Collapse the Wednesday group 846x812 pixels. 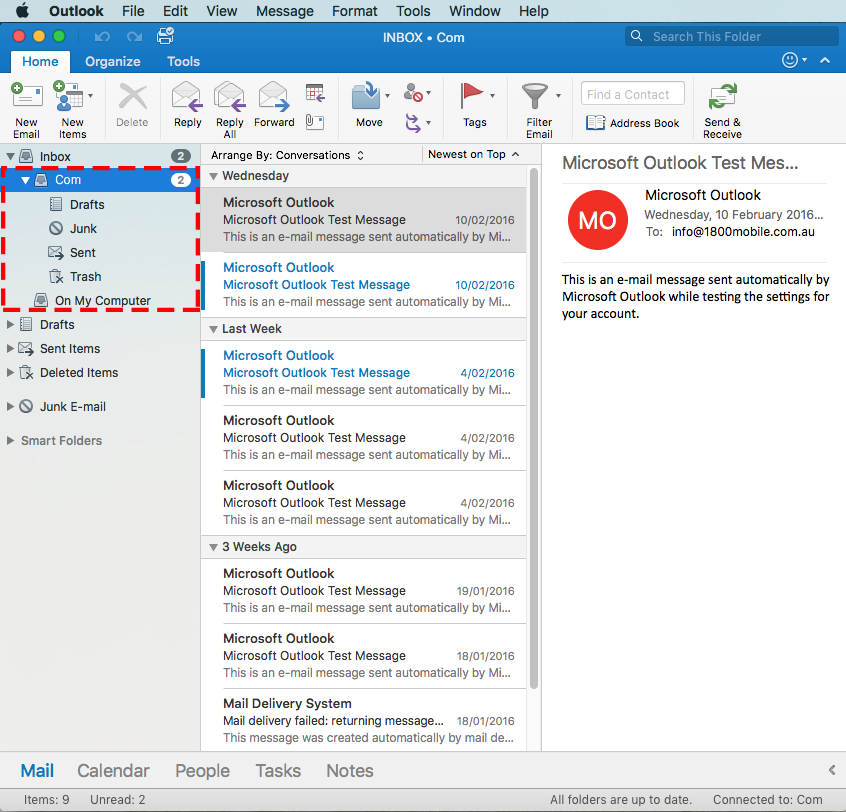tap(214, 176)
